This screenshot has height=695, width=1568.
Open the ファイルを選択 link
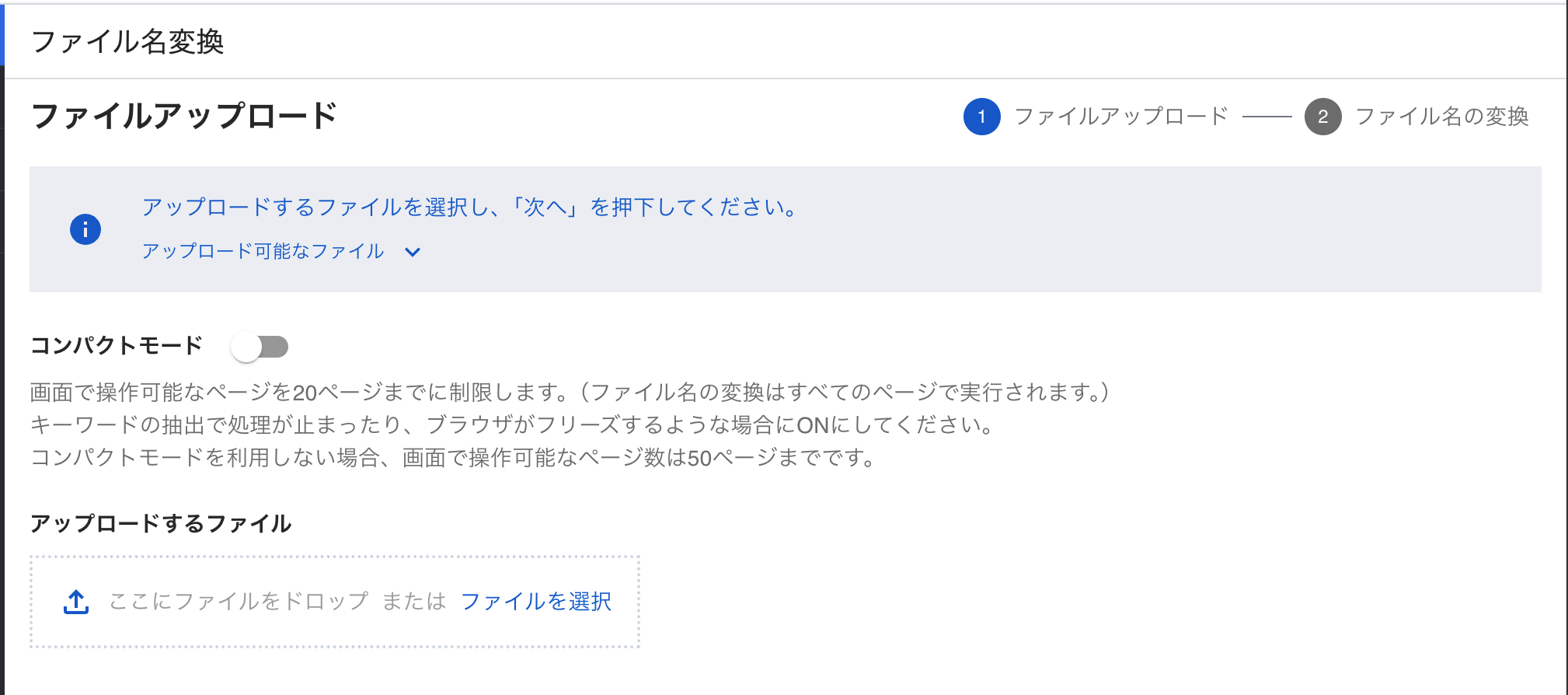coord(535,602)
